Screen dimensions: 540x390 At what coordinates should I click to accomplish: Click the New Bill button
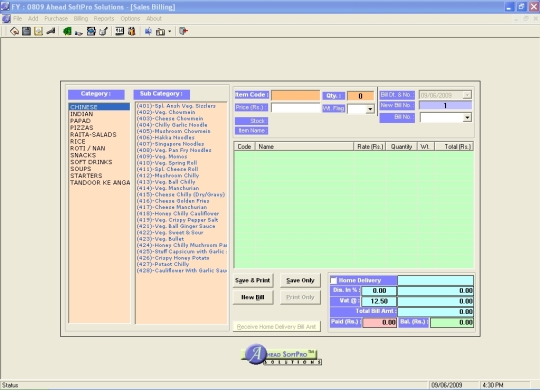(253, 297)
